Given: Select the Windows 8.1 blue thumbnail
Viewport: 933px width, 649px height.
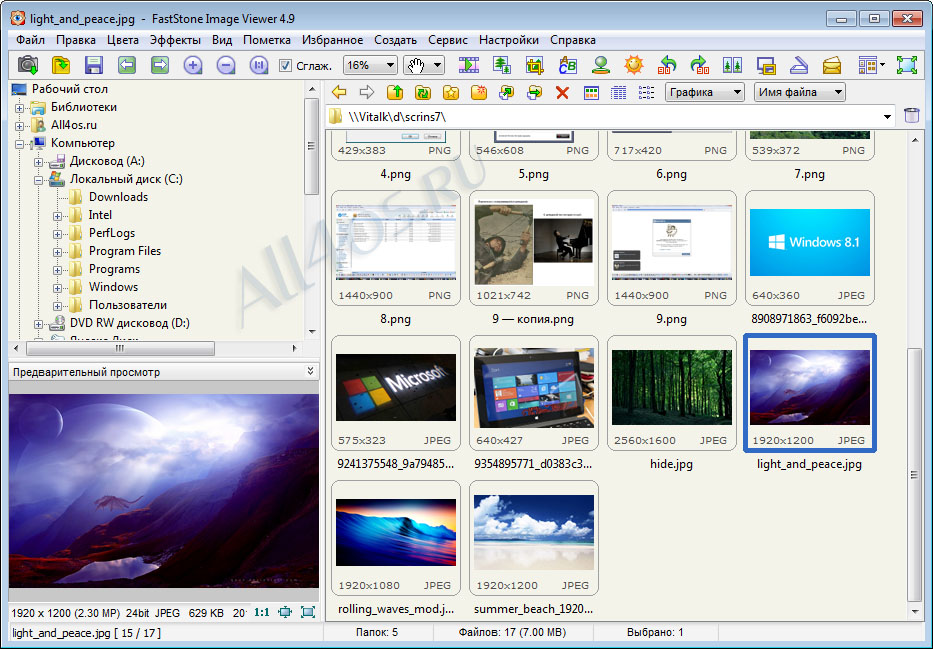Looking at the screenshot, I should tap(809, 247).
